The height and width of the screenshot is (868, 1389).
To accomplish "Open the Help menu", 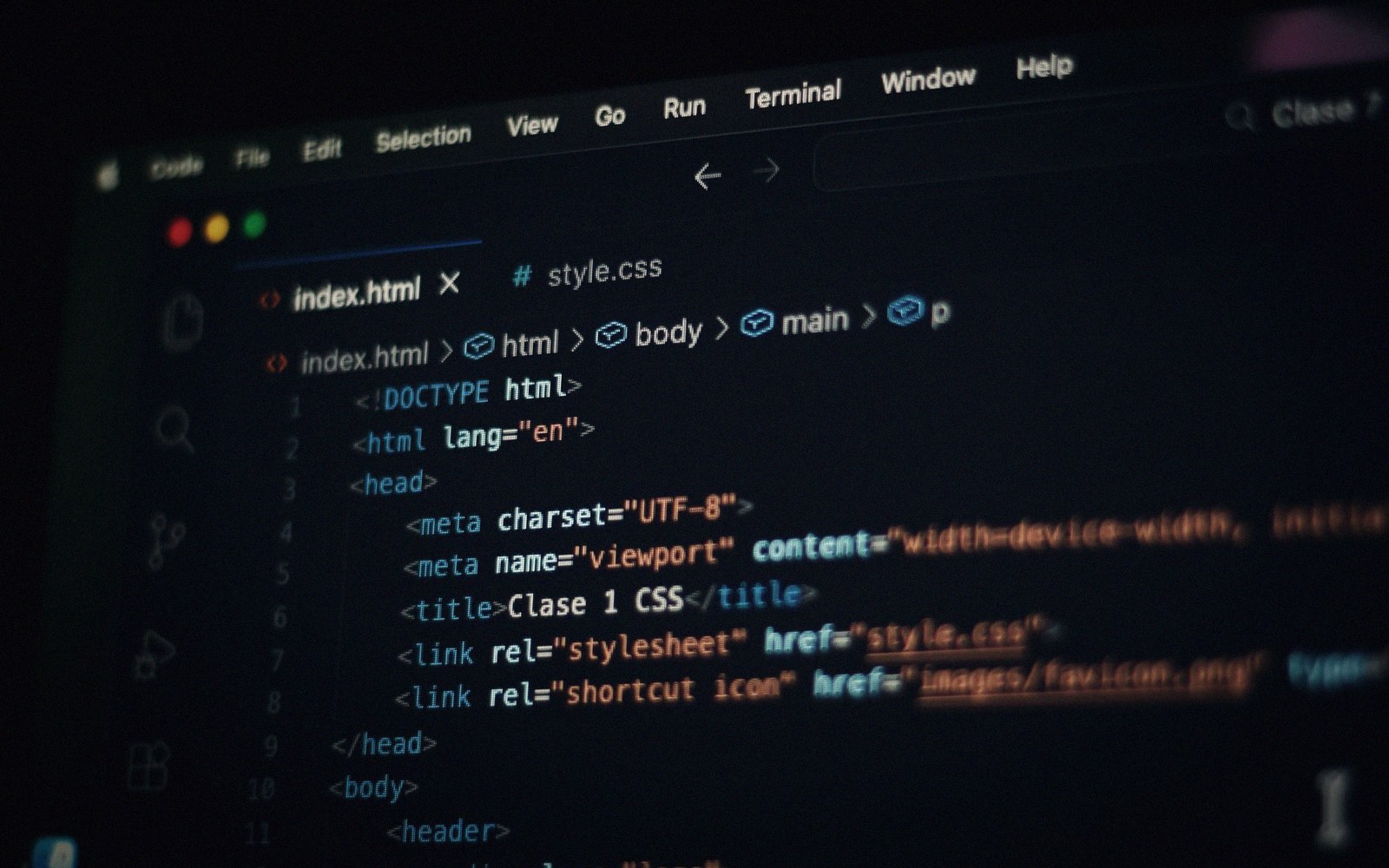I will 1044,68.
